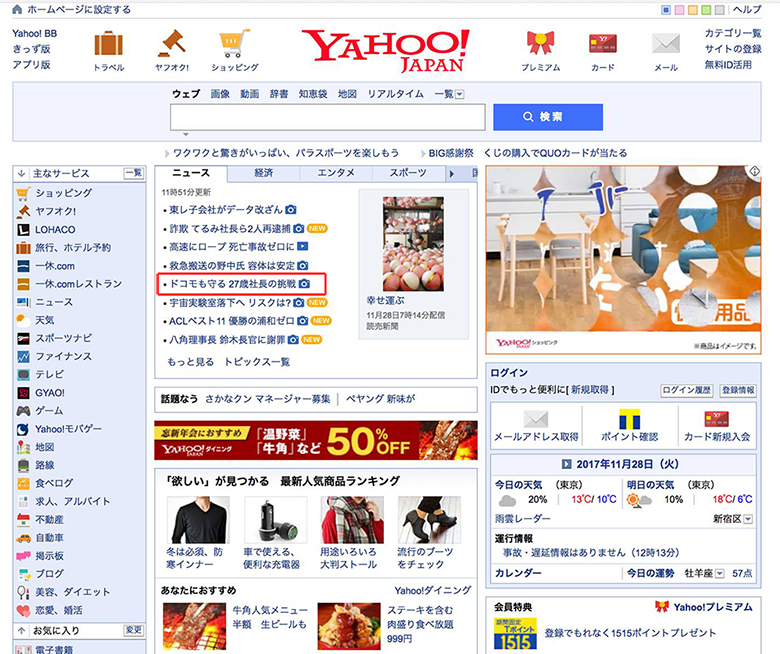Viewport: 780px width, 654px height.
Task: Select the 知恵袋 search category
Action: coord(313,94)
